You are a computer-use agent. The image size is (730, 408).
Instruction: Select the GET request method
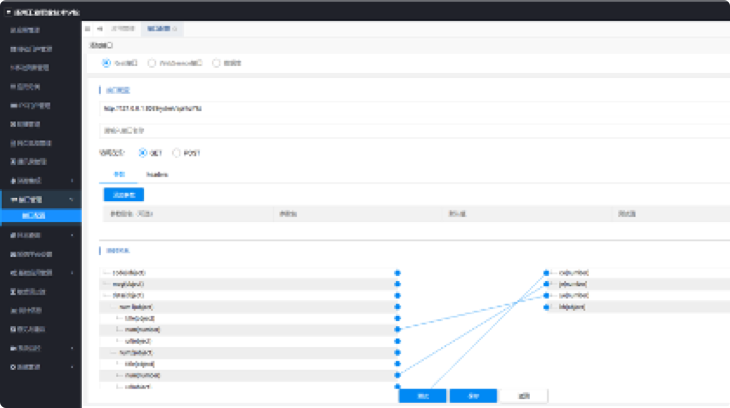tap(143, 153)
